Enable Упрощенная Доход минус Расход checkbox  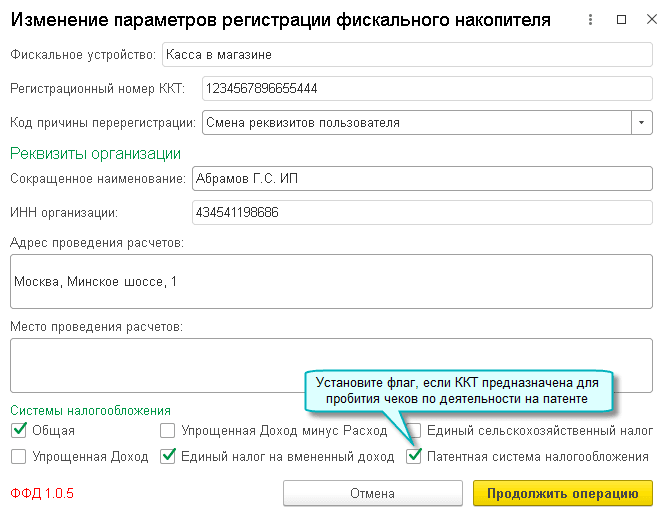pyautogui.click(x=168, y=431)
